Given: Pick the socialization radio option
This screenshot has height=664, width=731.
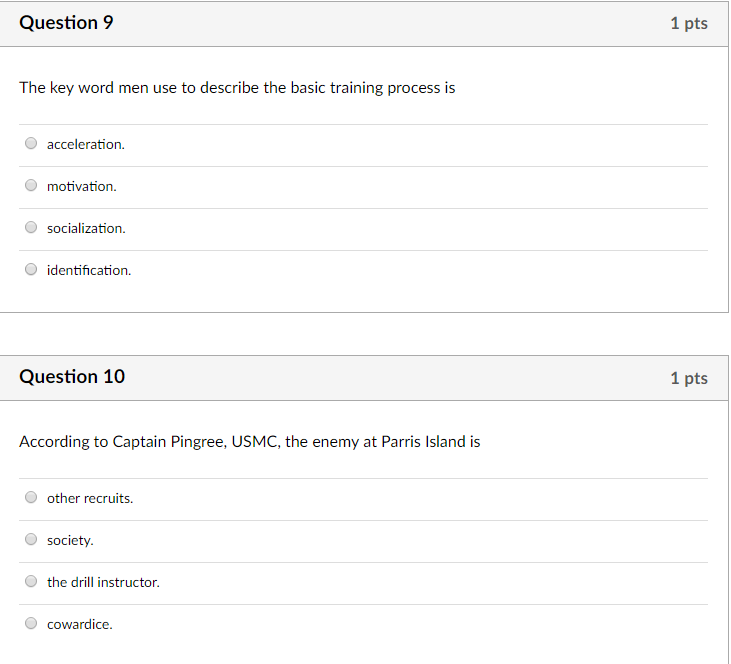Looking at the screenshot, I should (31, 227).
